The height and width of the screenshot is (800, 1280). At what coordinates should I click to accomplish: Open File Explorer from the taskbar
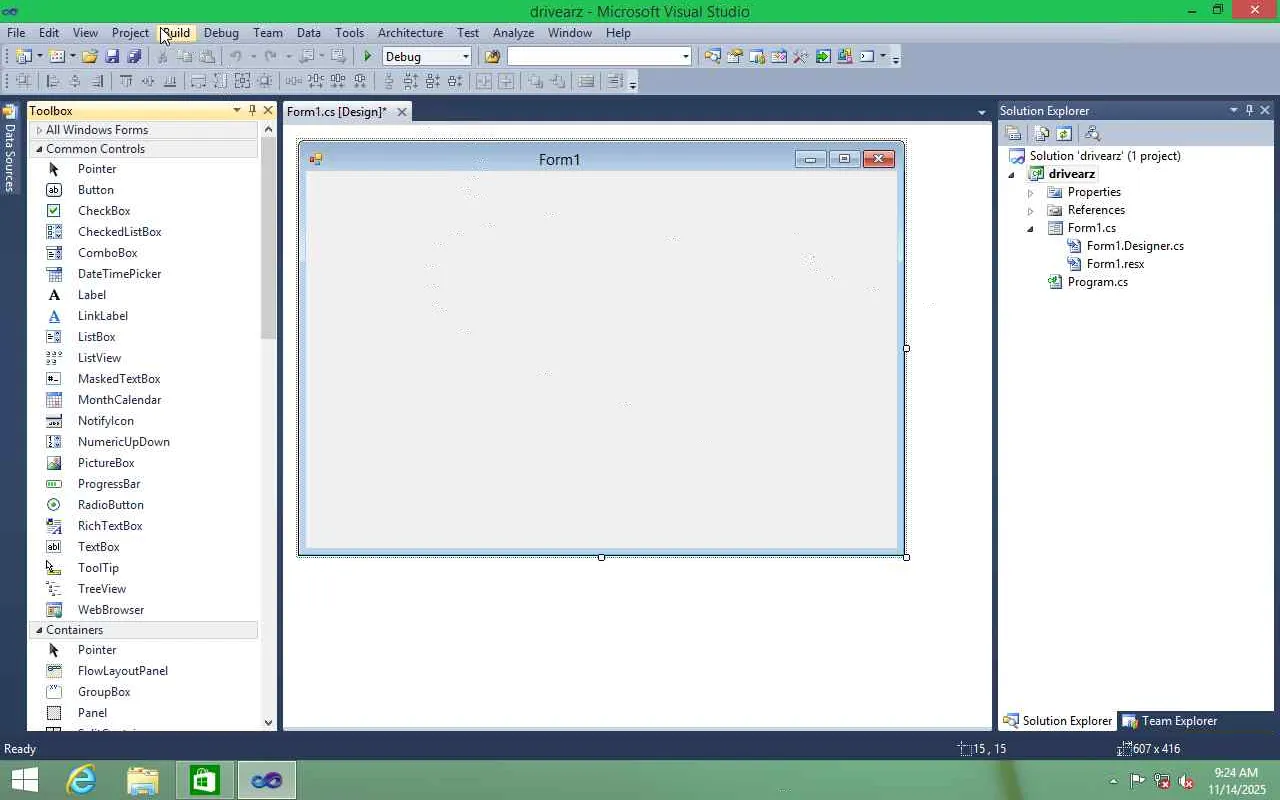(x=143, y=780)
